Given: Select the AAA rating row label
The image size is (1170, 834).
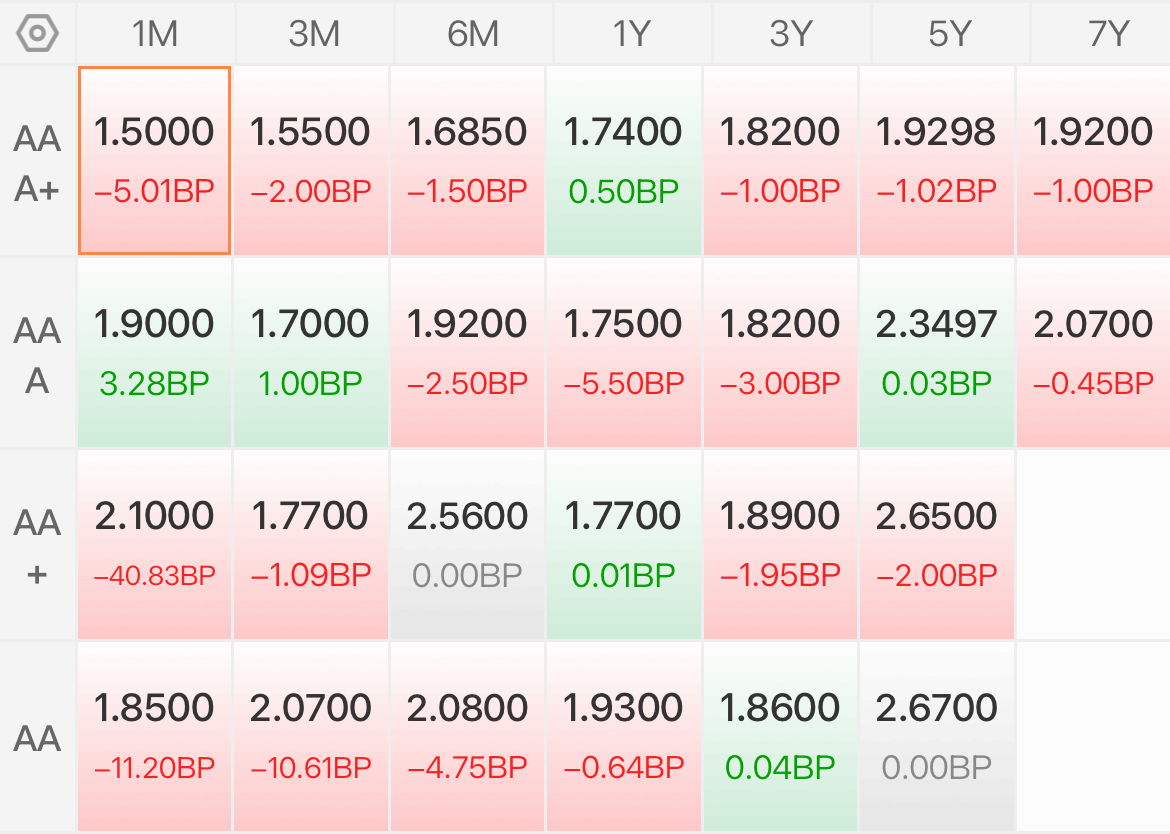Looking at the screenshot, I should [x=37, y=355].
